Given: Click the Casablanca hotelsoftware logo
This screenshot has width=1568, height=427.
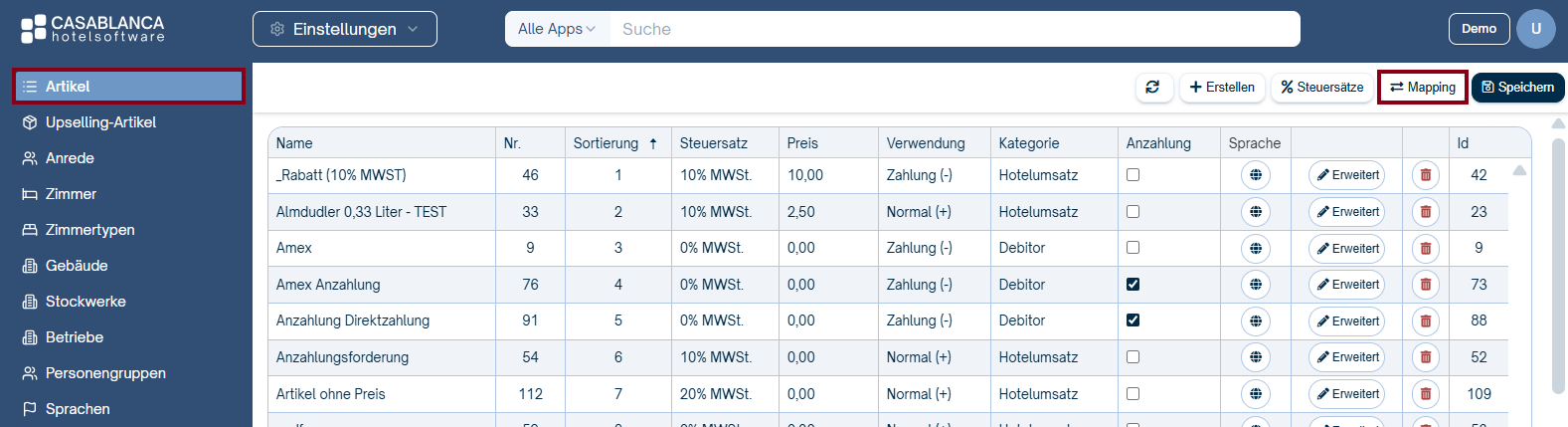Looking at the screenshot, I should pyautogui.click(x=93, y=29).
